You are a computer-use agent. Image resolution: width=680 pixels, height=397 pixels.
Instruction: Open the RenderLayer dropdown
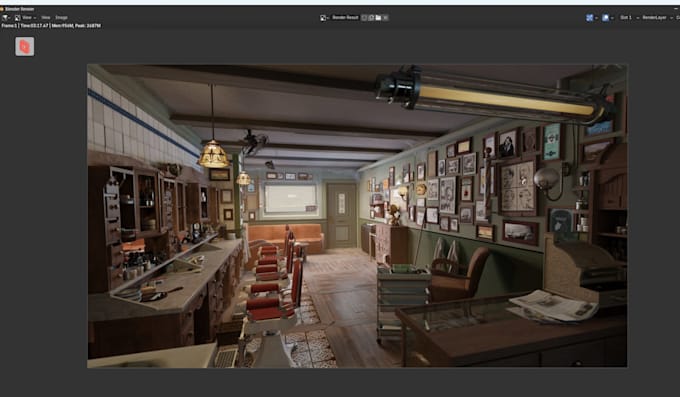(657, 18)
